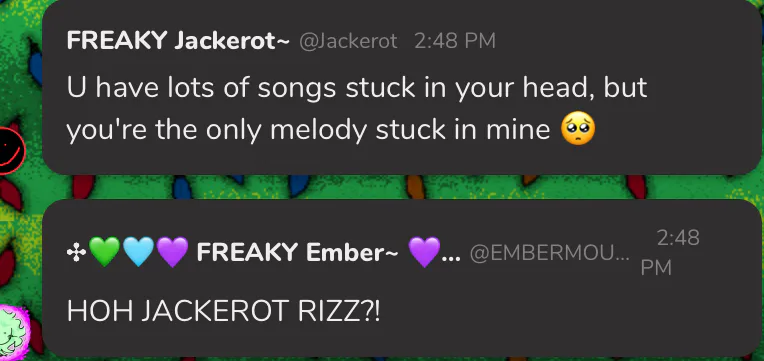Viewport: 764px width, 361px height.
Task: Click the purple heart after FREAKY Ember~
Action: tap(424, 252)
